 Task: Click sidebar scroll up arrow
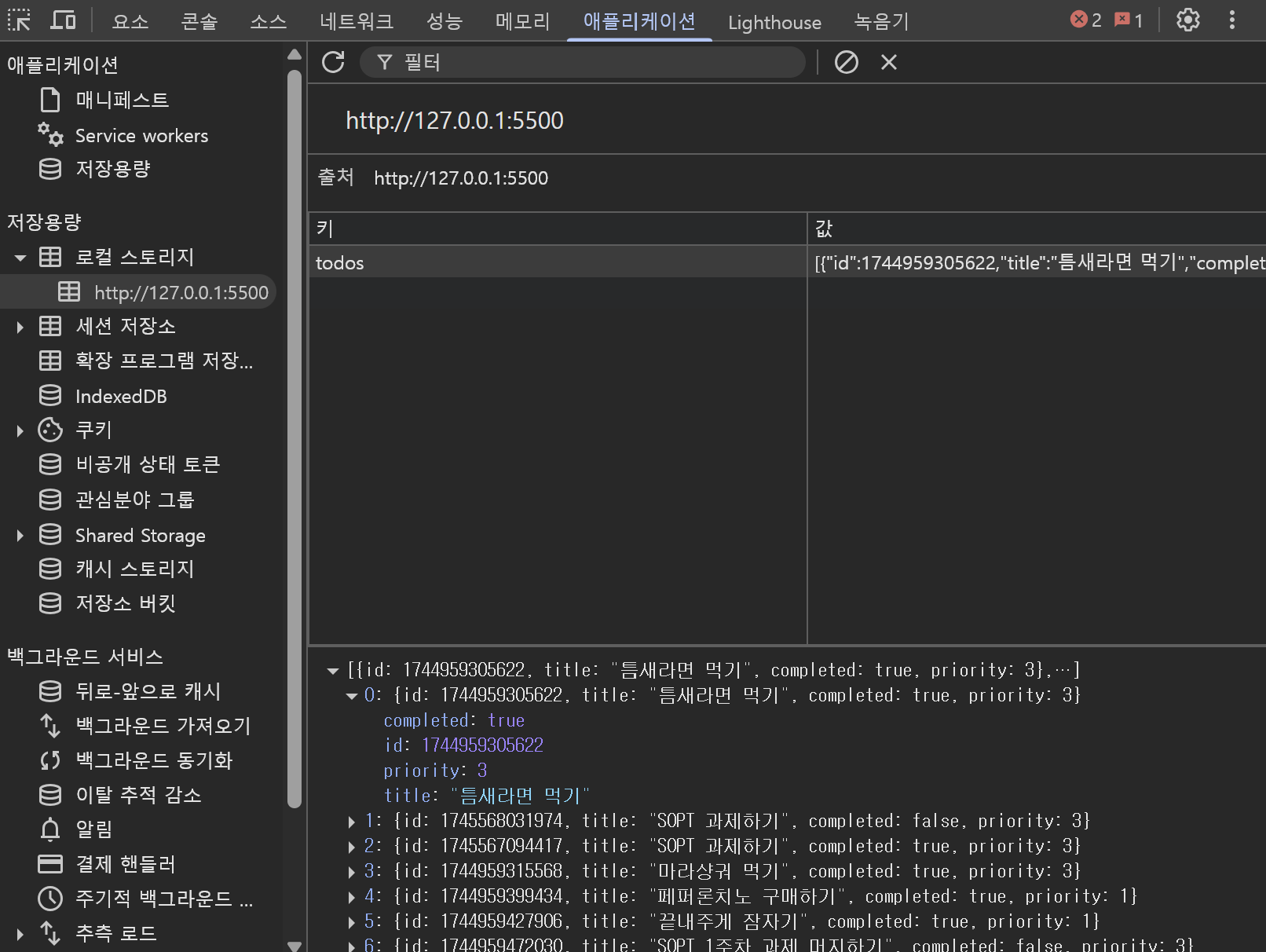pyautogui.click(x=295, y=54)
